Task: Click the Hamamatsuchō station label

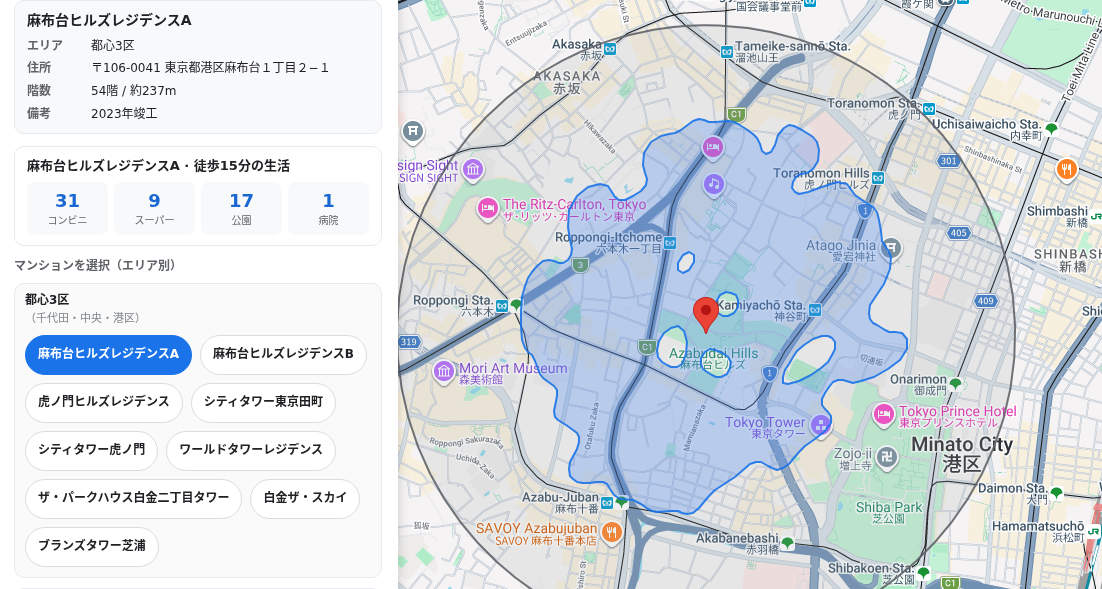Action: 1039,531
